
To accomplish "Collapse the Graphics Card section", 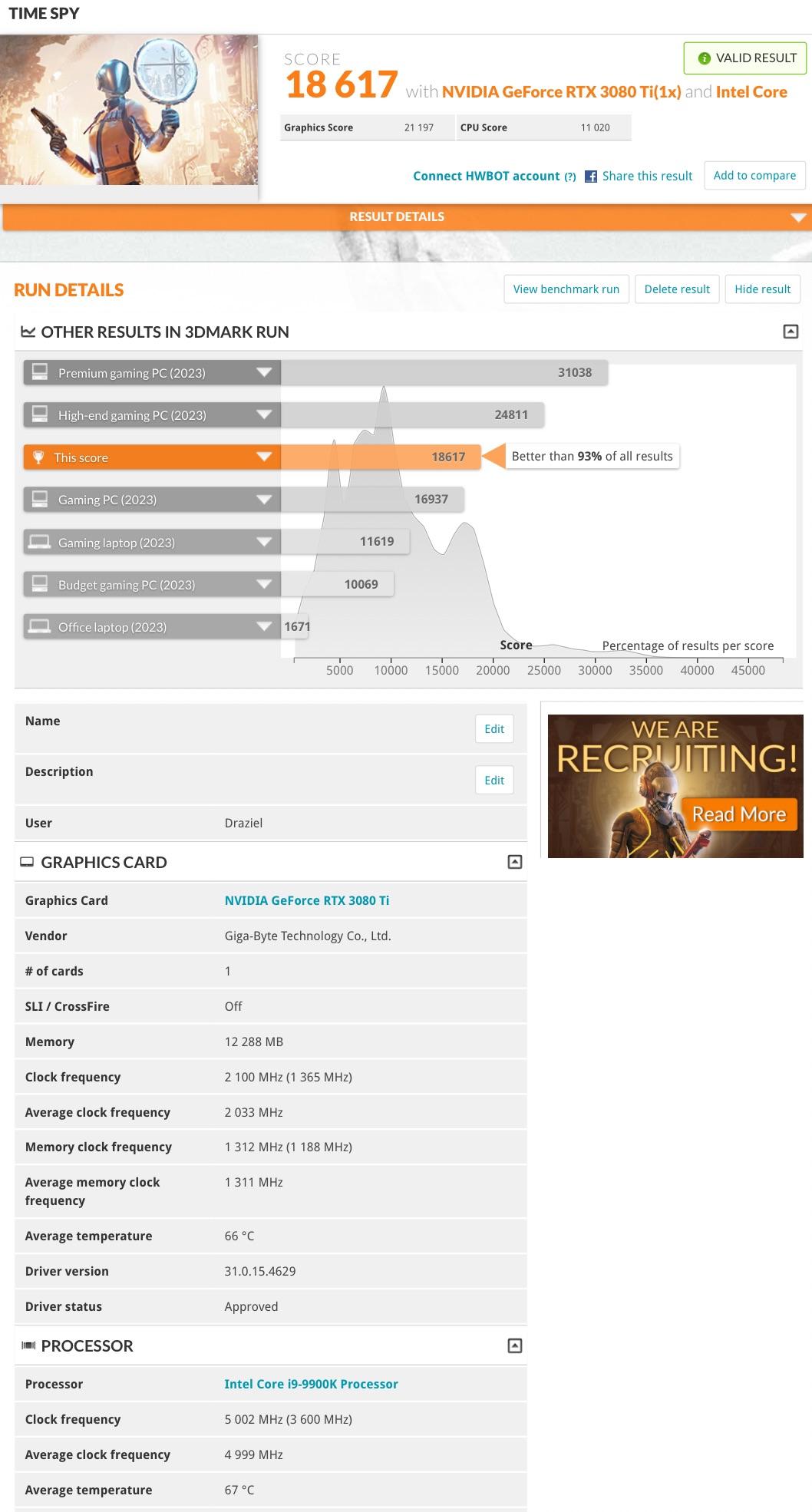I will point(515,862).
